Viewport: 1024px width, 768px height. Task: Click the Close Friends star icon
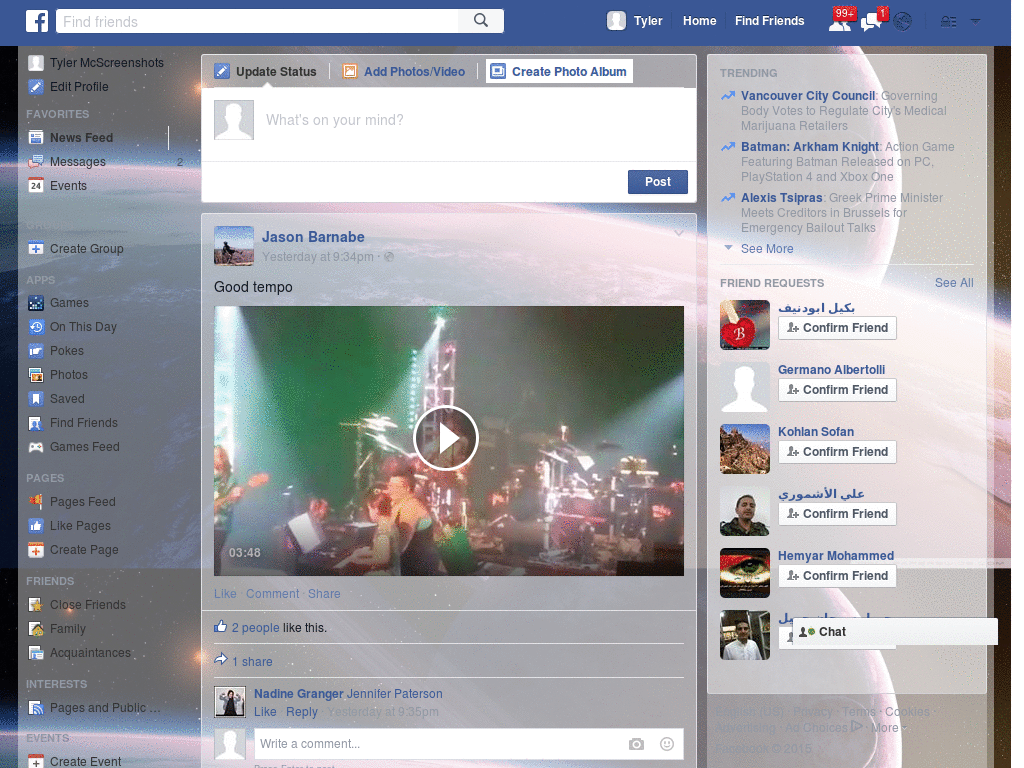click(36, 605)
